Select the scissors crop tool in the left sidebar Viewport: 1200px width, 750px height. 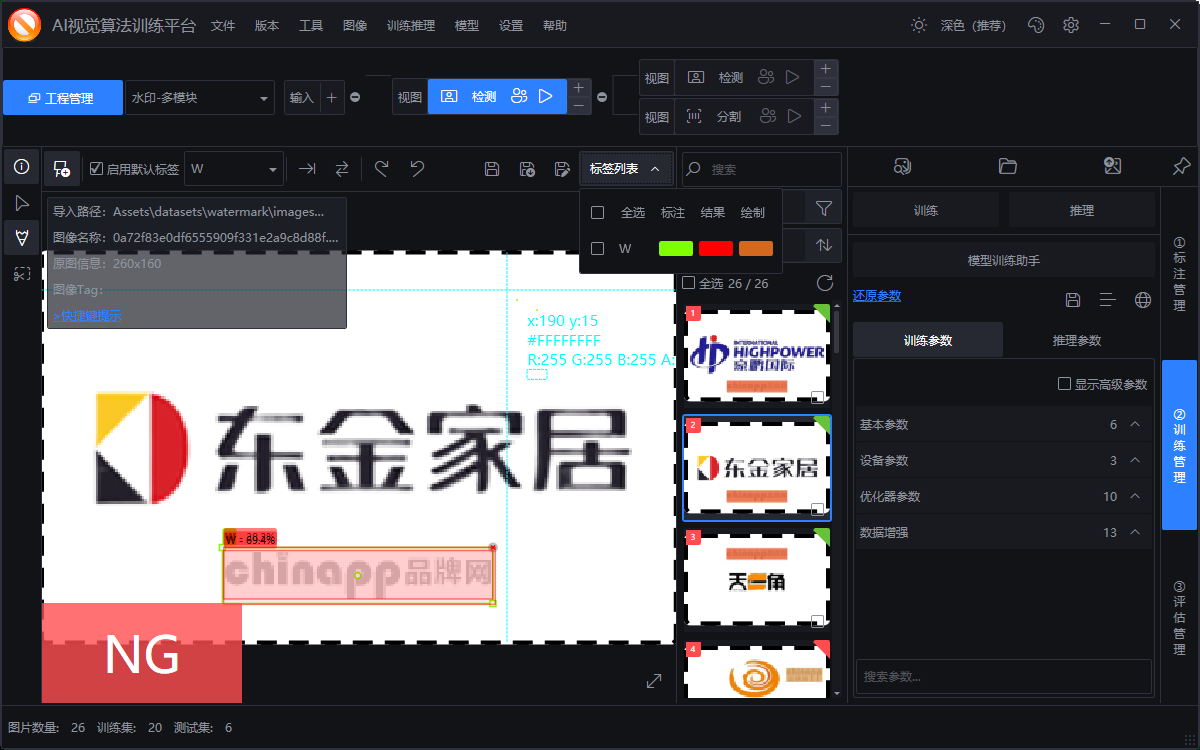(x=21, y=273)
